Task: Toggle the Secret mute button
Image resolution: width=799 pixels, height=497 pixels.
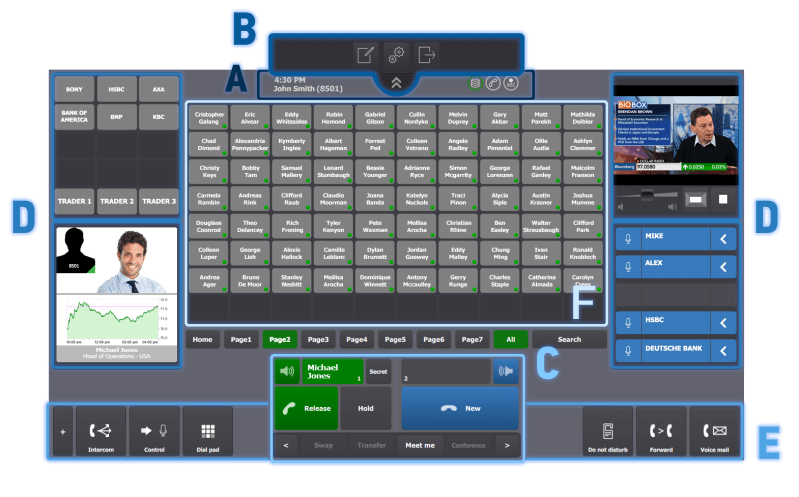Action: coord(378,372)
